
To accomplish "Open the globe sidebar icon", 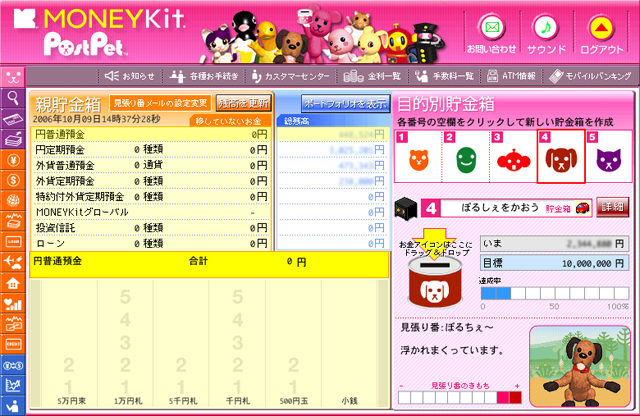I will pyautogui.click(x=13, y=200).
